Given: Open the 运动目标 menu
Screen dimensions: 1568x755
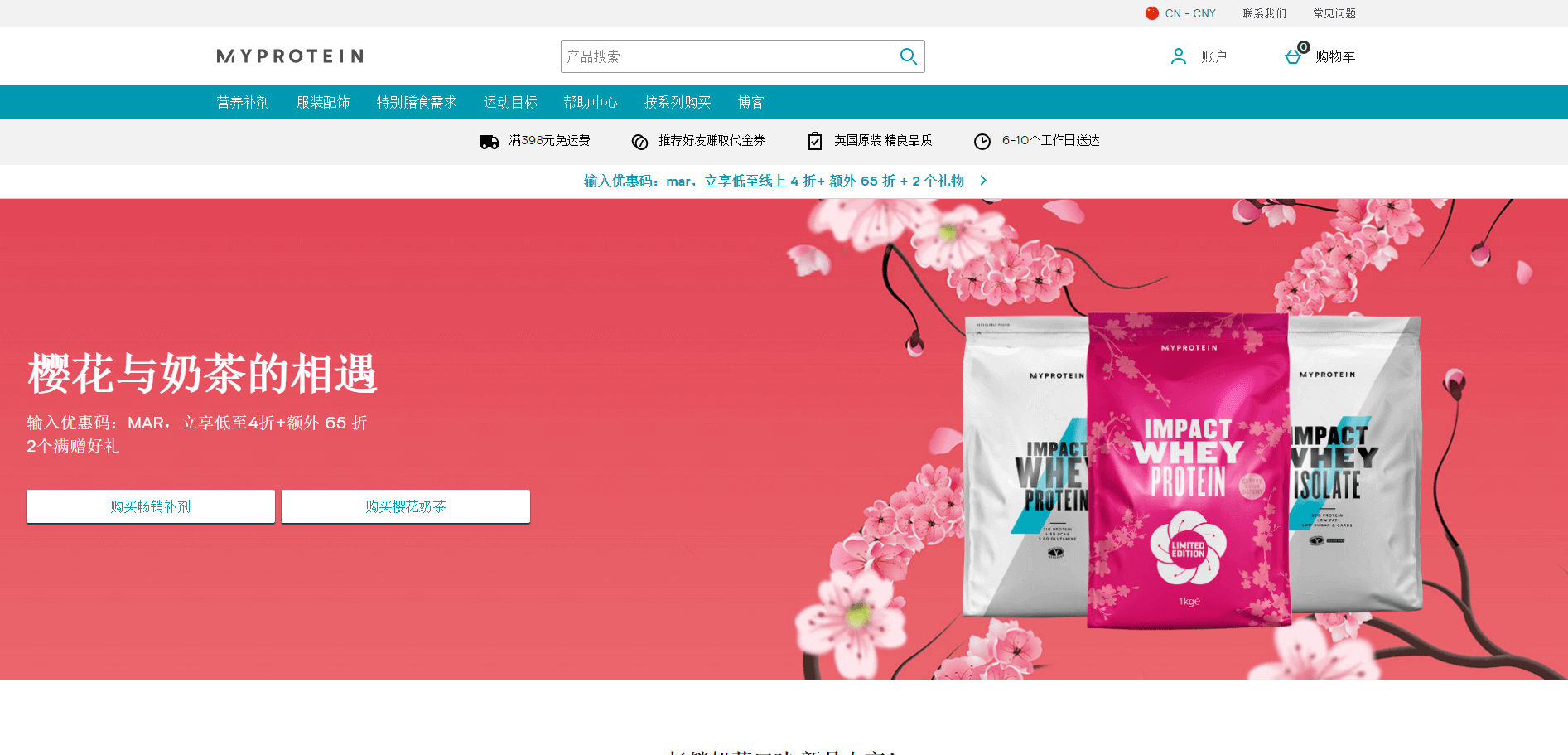Looking at the screenshot, I should point(510,102).
